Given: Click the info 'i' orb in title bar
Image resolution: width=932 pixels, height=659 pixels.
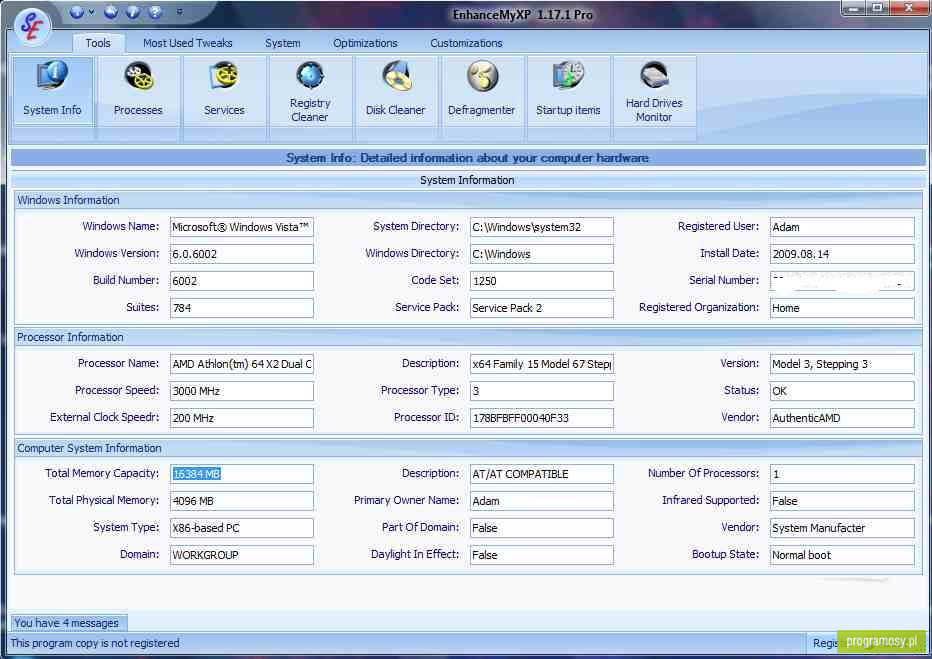Looking at the screenshot, I should (133, 12).
